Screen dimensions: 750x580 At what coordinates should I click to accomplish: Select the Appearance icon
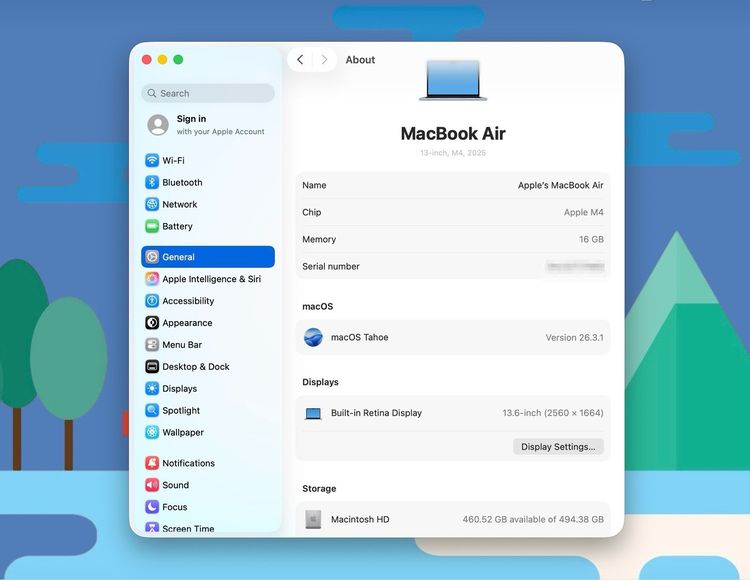click(152, 323)
